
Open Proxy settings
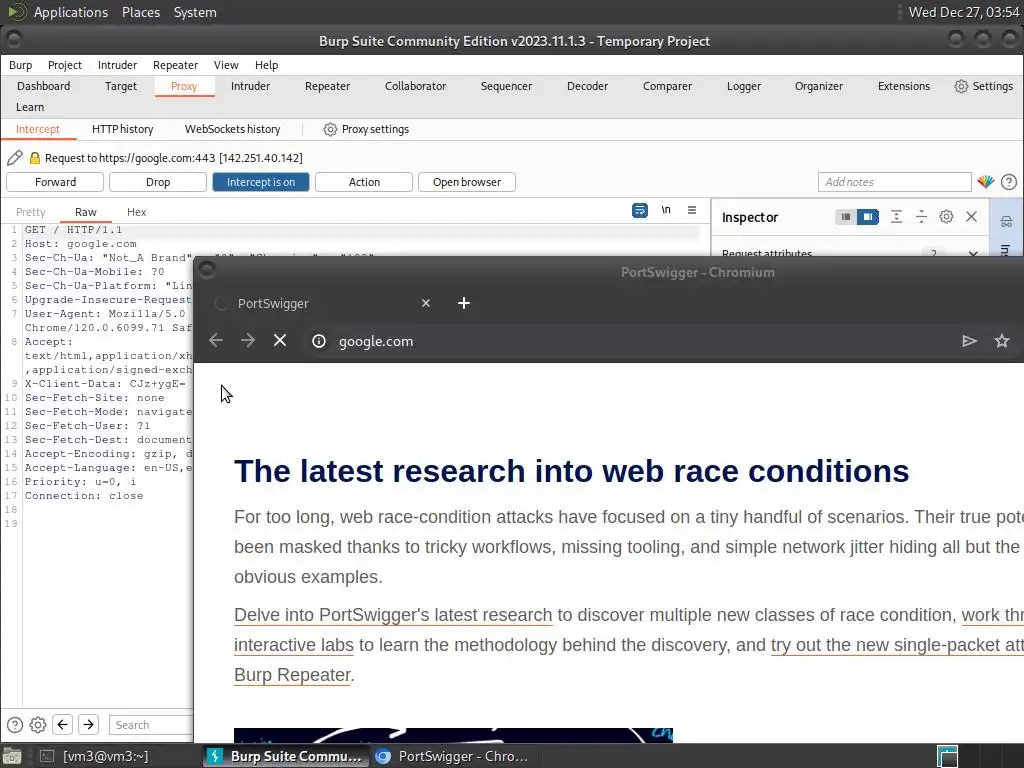[366, 129]
